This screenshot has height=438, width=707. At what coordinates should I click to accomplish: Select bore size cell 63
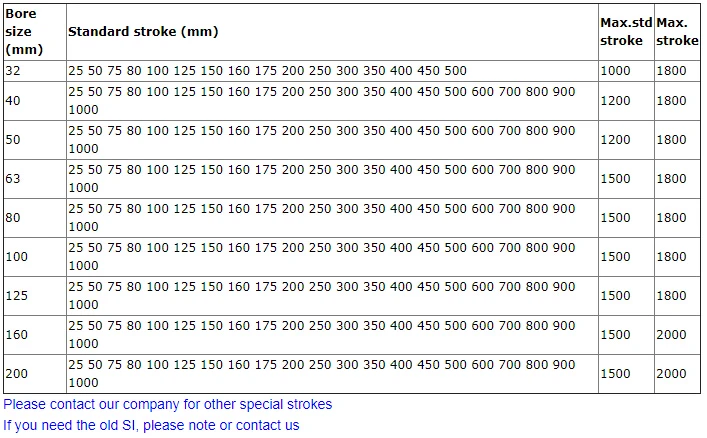click(x=35, y=179)
